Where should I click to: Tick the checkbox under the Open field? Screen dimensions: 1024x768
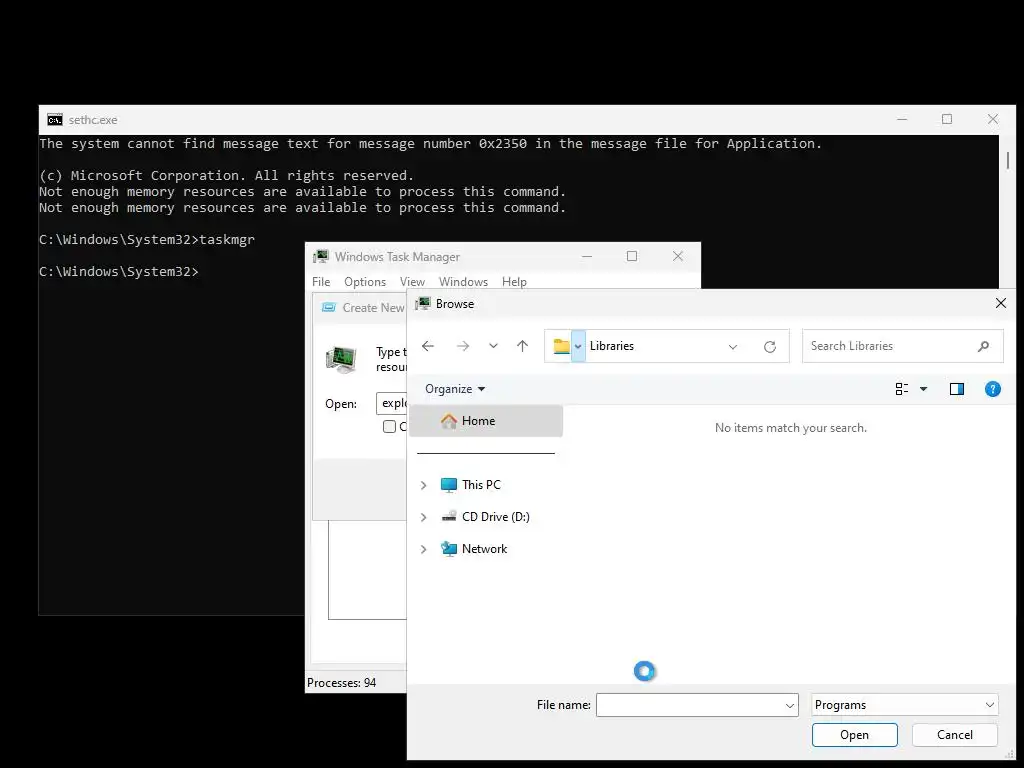click(x=389, y=427)
